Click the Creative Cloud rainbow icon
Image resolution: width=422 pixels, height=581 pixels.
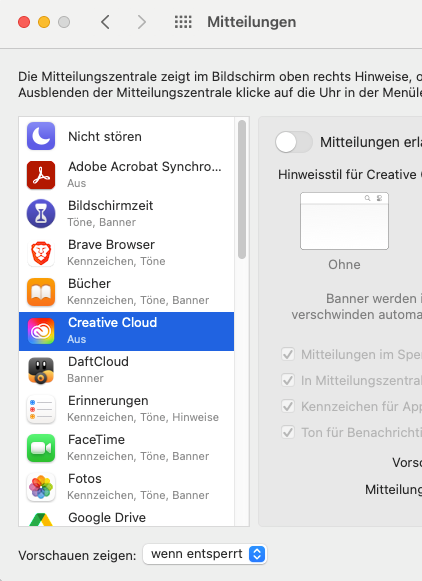point(41,331)
